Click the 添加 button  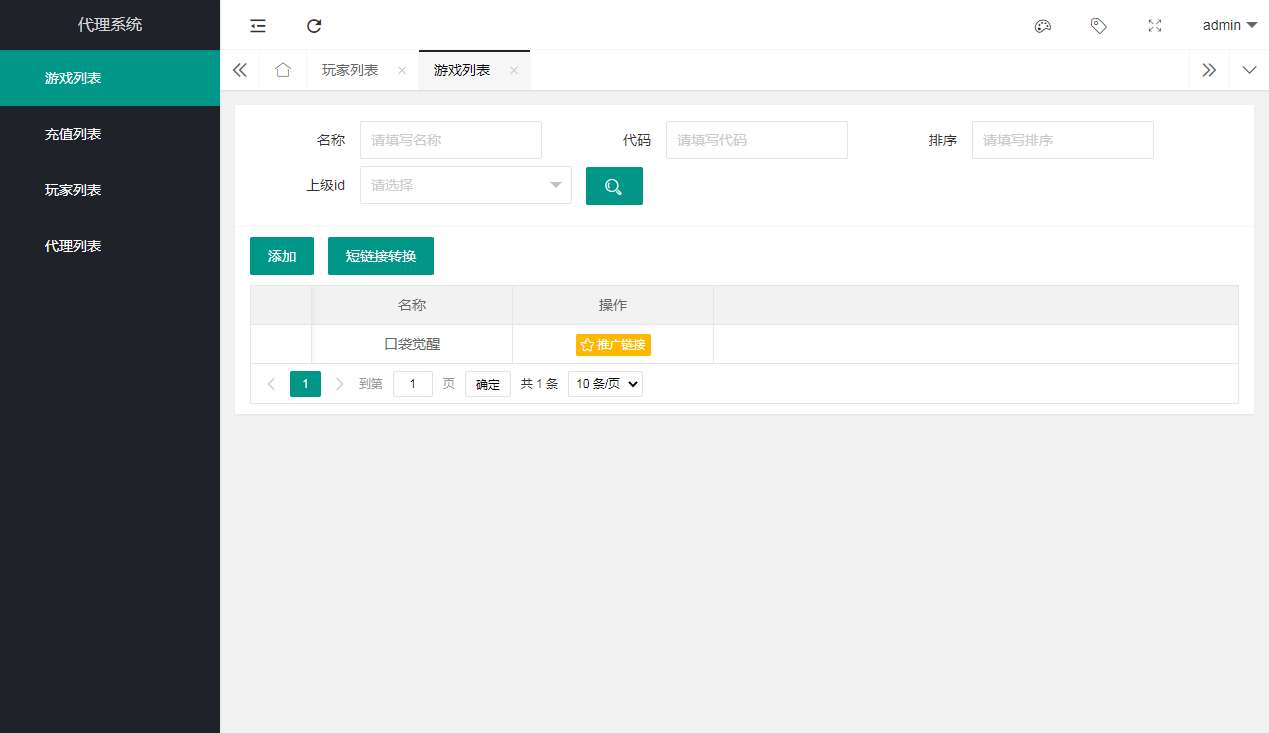pyautogui.click(x=281, y=256)
